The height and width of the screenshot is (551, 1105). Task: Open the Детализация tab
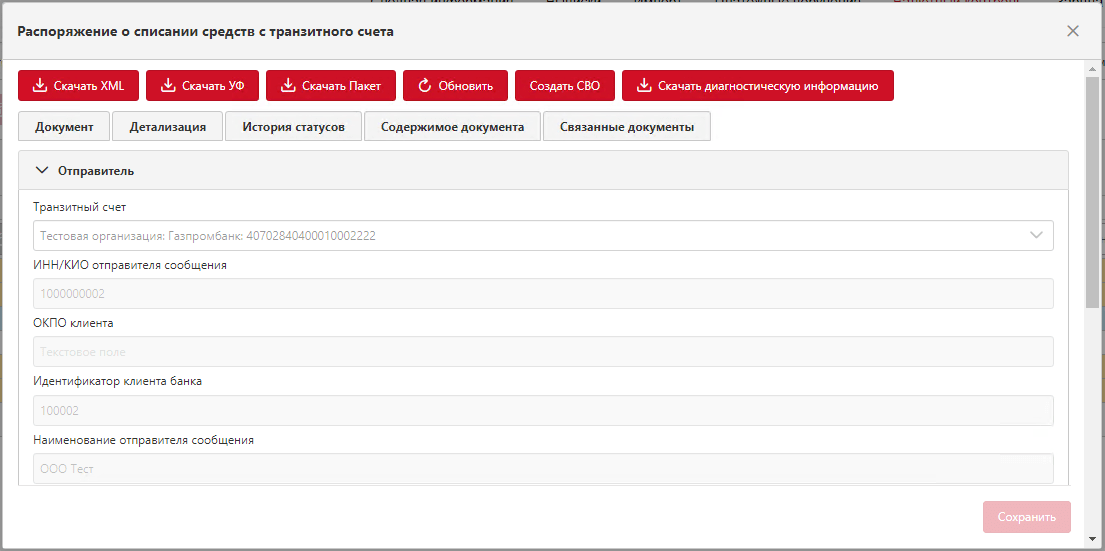point(168,127)
